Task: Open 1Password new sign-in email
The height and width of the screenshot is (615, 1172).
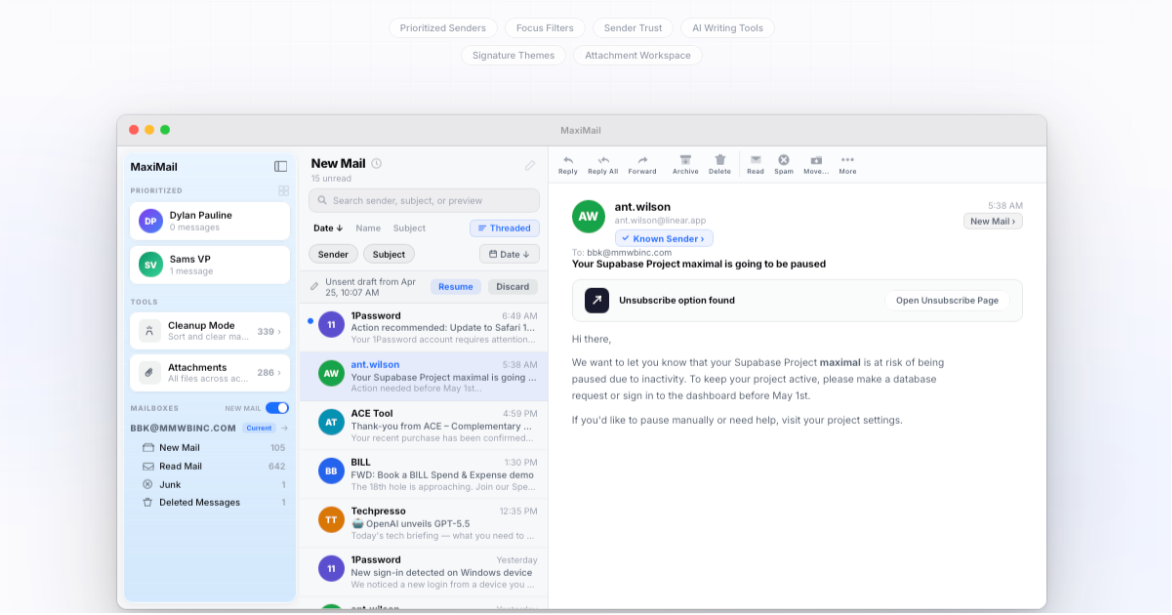Action: [x=424, y=572]
